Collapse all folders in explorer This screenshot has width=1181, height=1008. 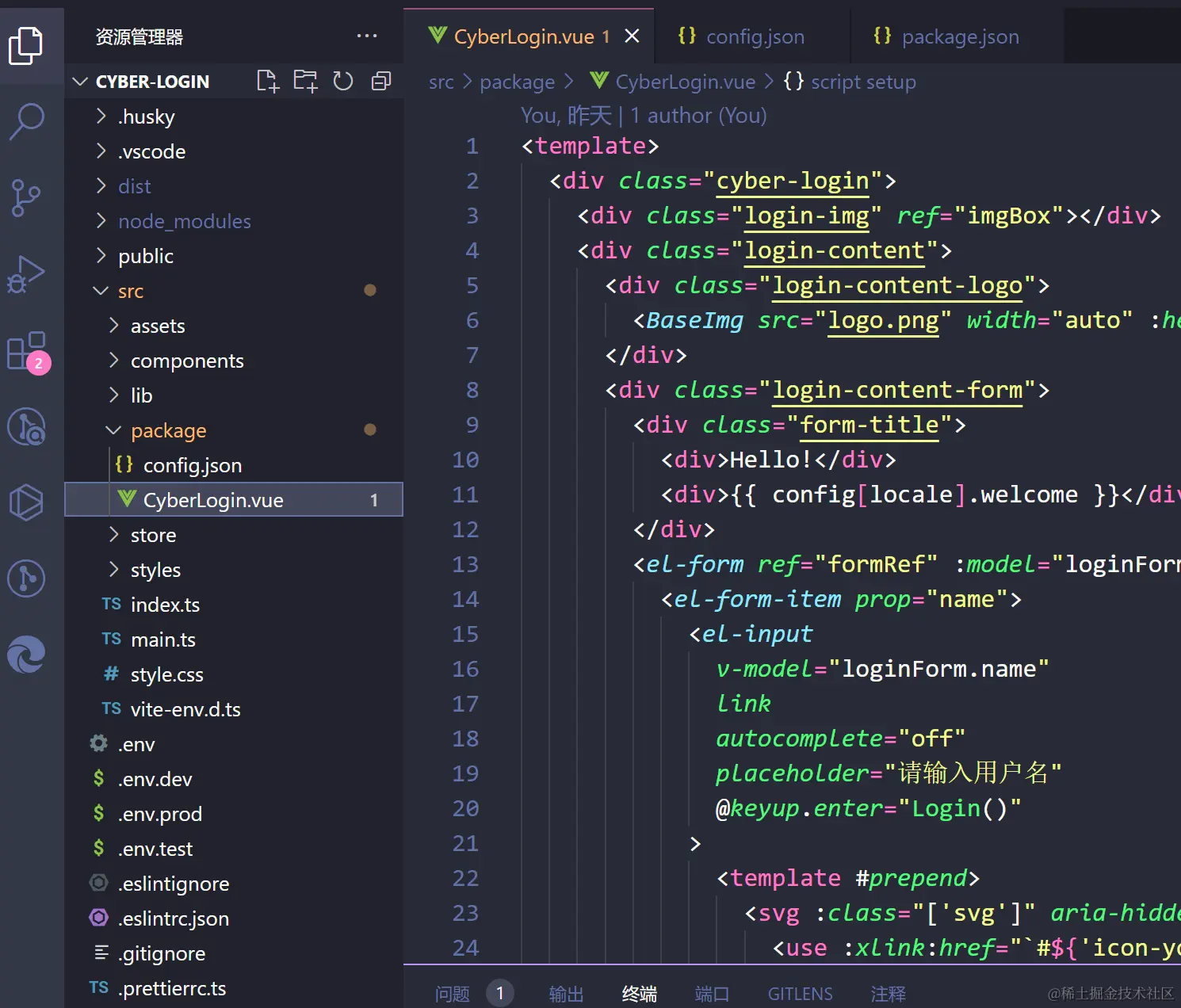pos(381,81)
